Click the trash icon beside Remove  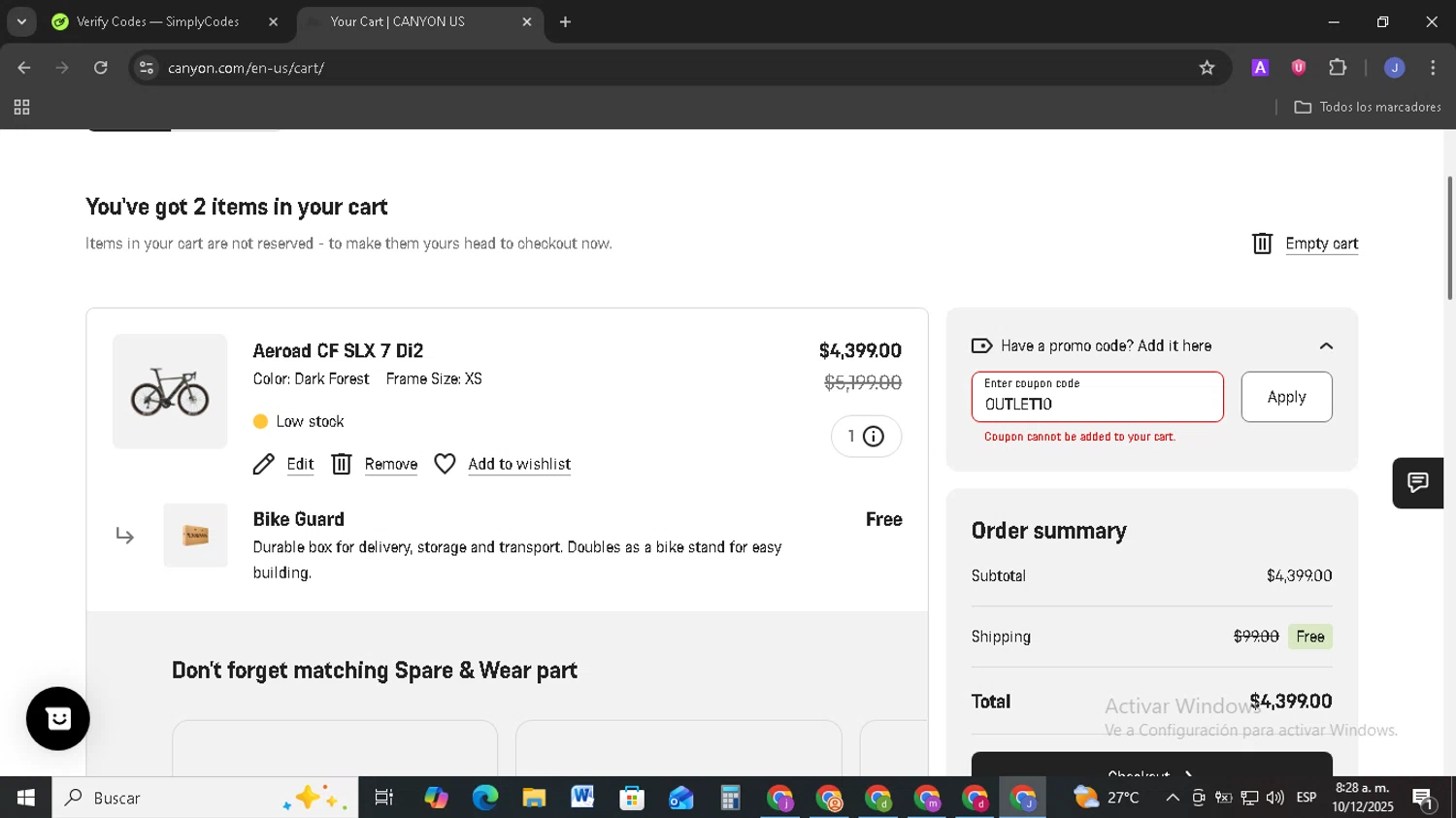point(342,464)
